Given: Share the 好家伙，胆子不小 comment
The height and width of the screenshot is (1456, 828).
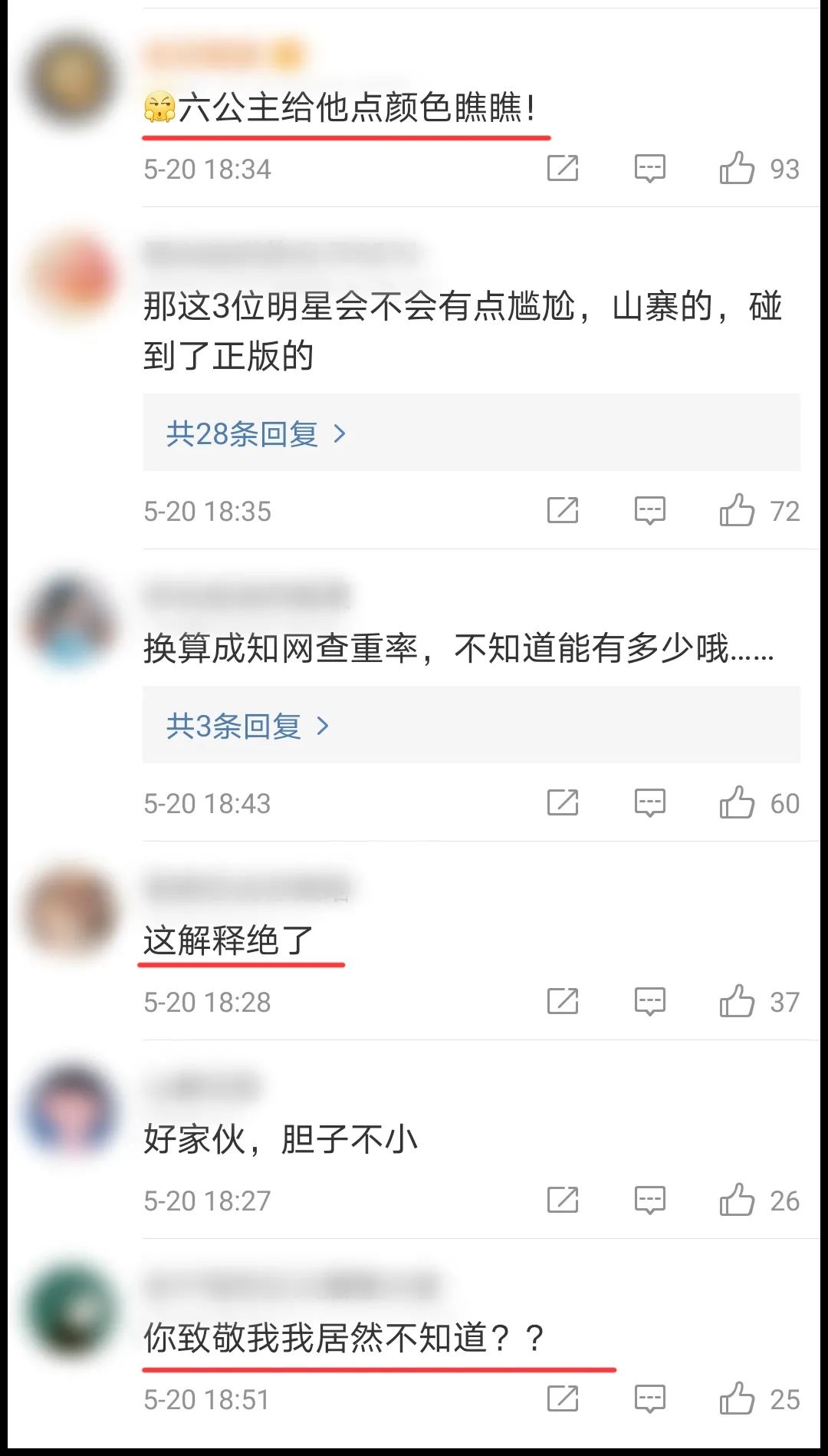Looking at the screenshot, I should (563, 1200).
